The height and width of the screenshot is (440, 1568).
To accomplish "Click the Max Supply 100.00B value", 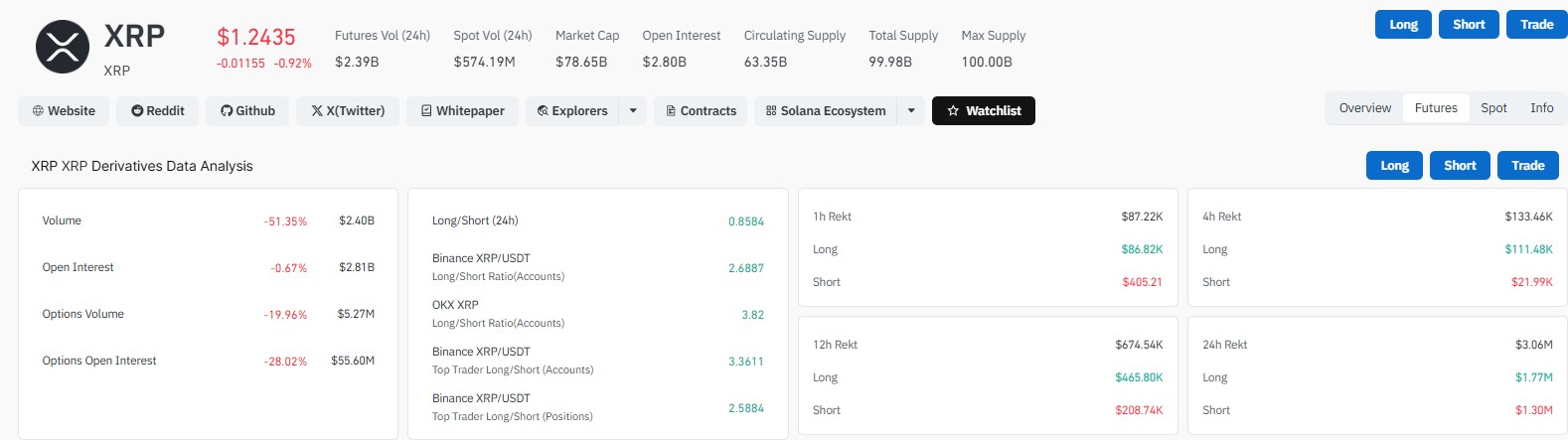I will point(987,62).
